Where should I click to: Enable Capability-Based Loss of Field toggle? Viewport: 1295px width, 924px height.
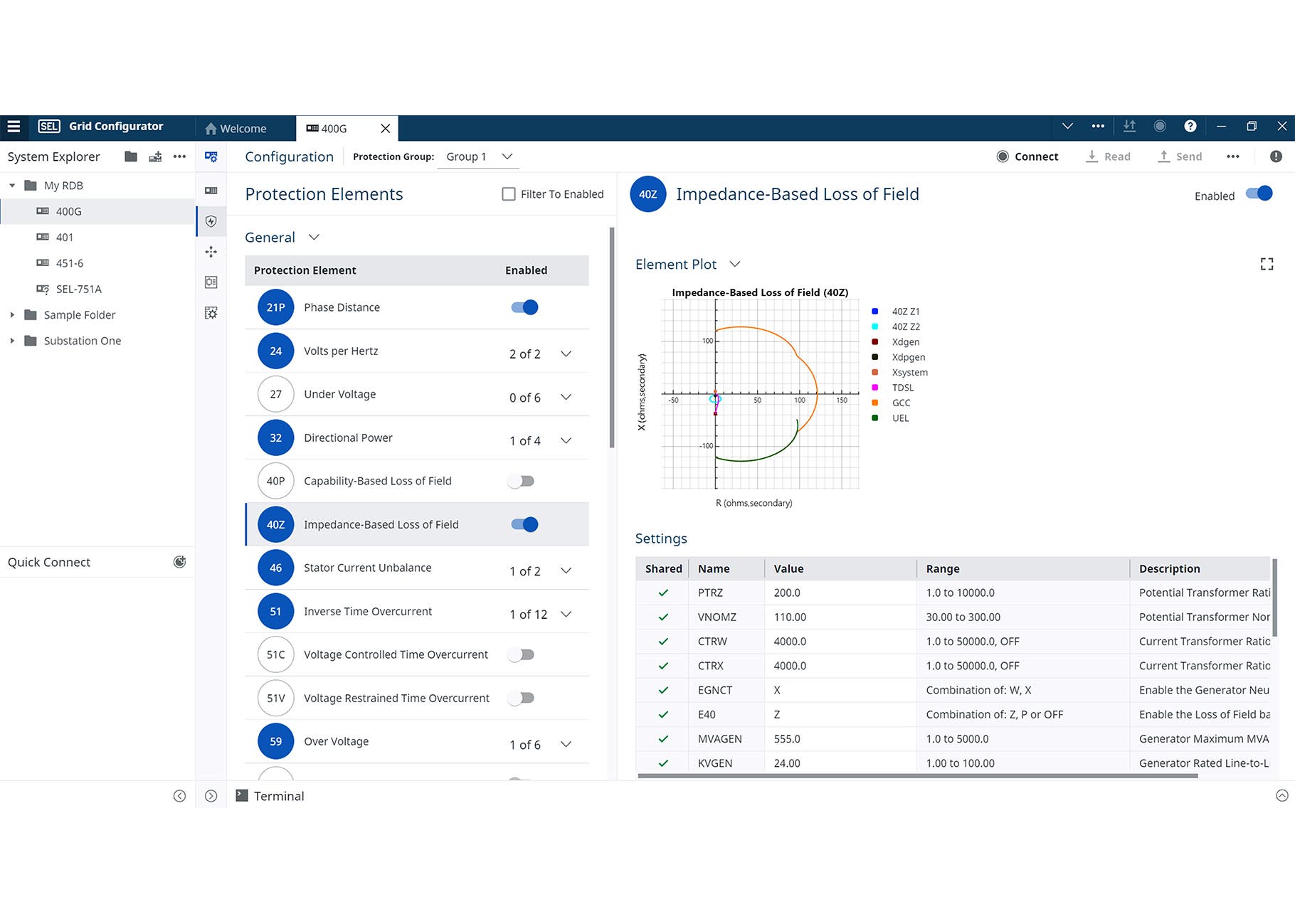[x=521, y=482]
